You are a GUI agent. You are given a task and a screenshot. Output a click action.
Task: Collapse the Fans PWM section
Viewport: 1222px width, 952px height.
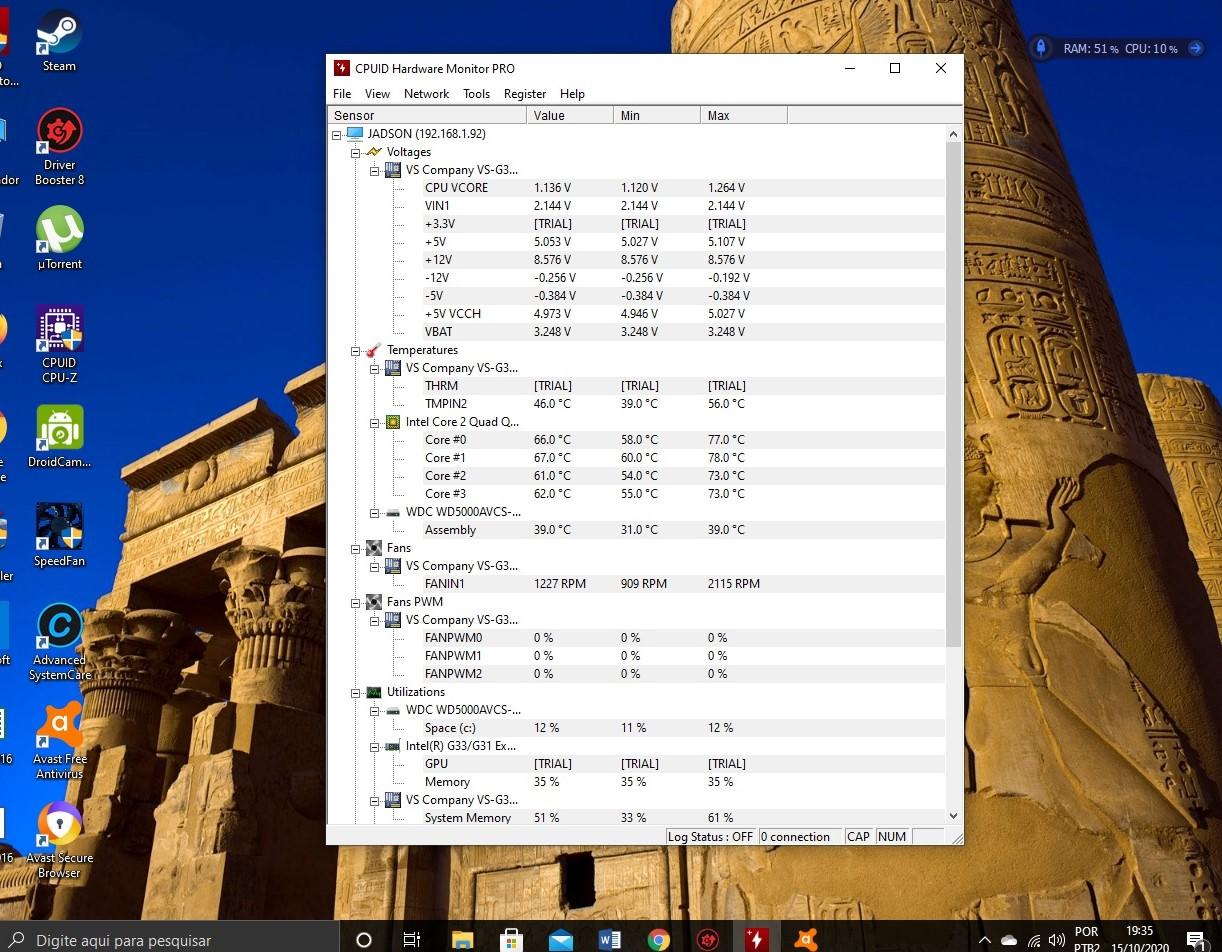coord(355,602)
